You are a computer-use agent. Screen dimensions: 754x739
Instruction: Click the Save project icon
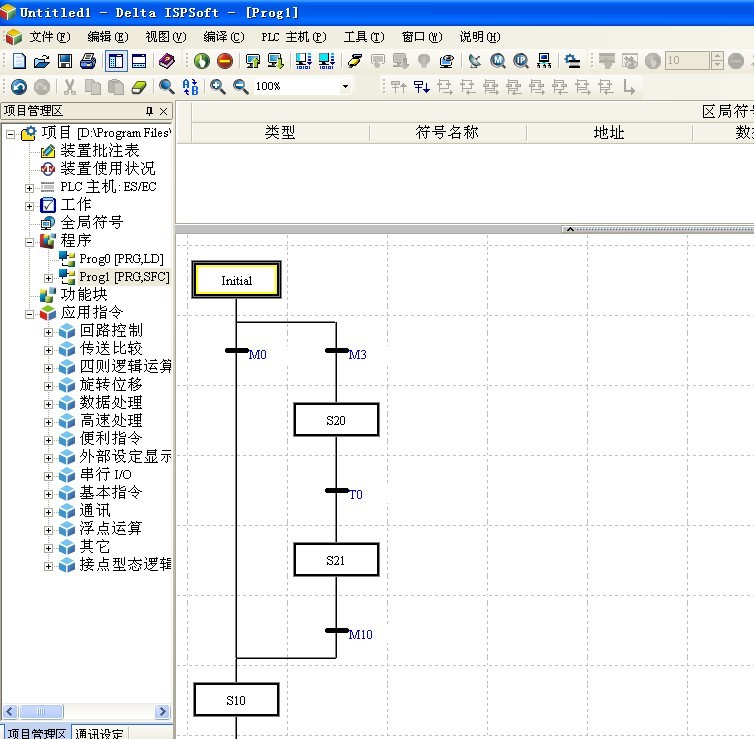point(65,61)
